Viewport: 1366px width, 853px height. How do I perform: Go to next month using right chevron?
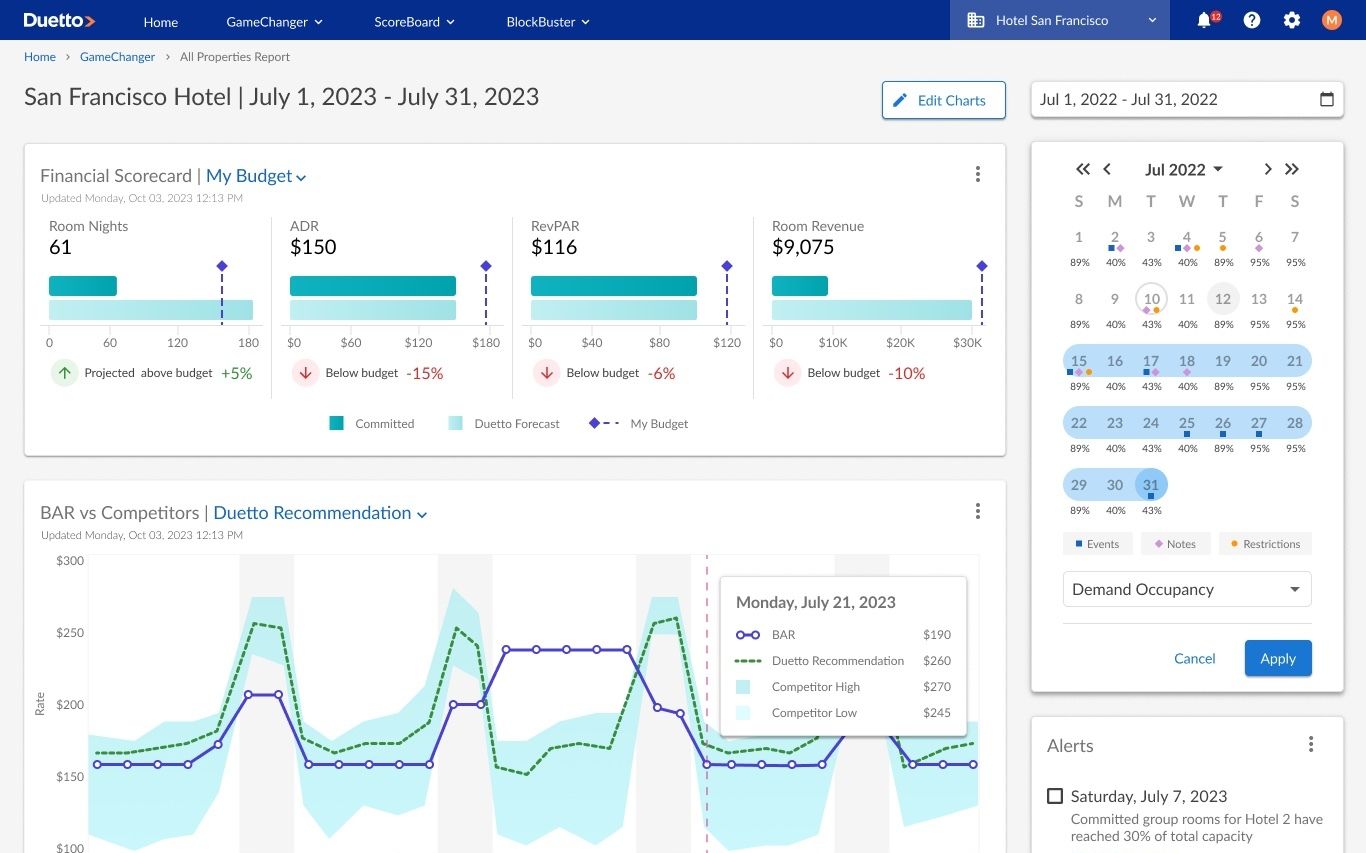coord(1268,169)
